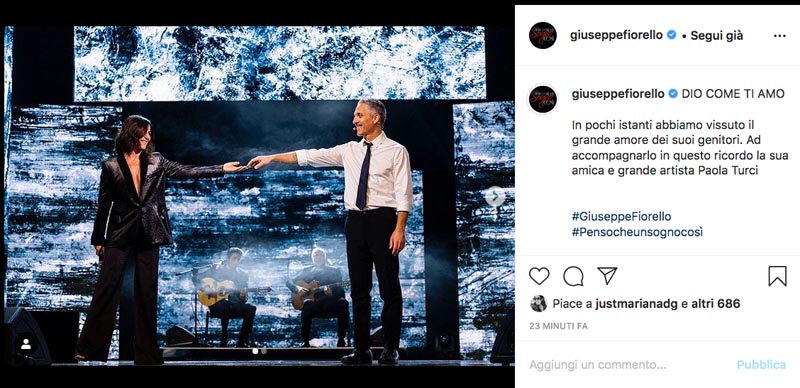Open giuseppefiorello username in the header

click(616, 35)
